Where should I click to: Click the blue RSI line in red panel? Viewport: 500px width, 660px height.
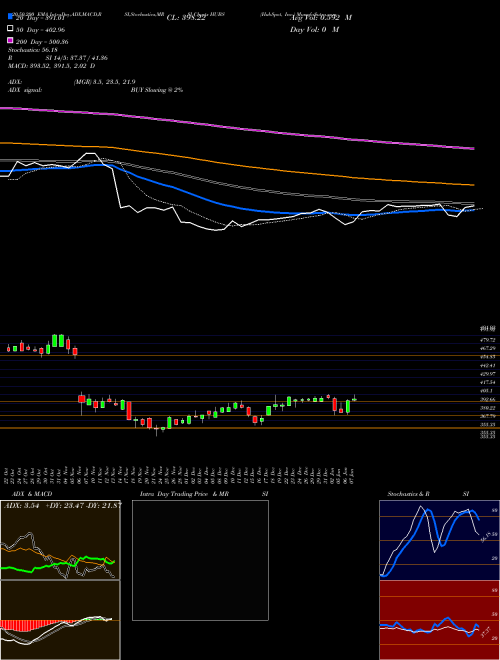429,627
